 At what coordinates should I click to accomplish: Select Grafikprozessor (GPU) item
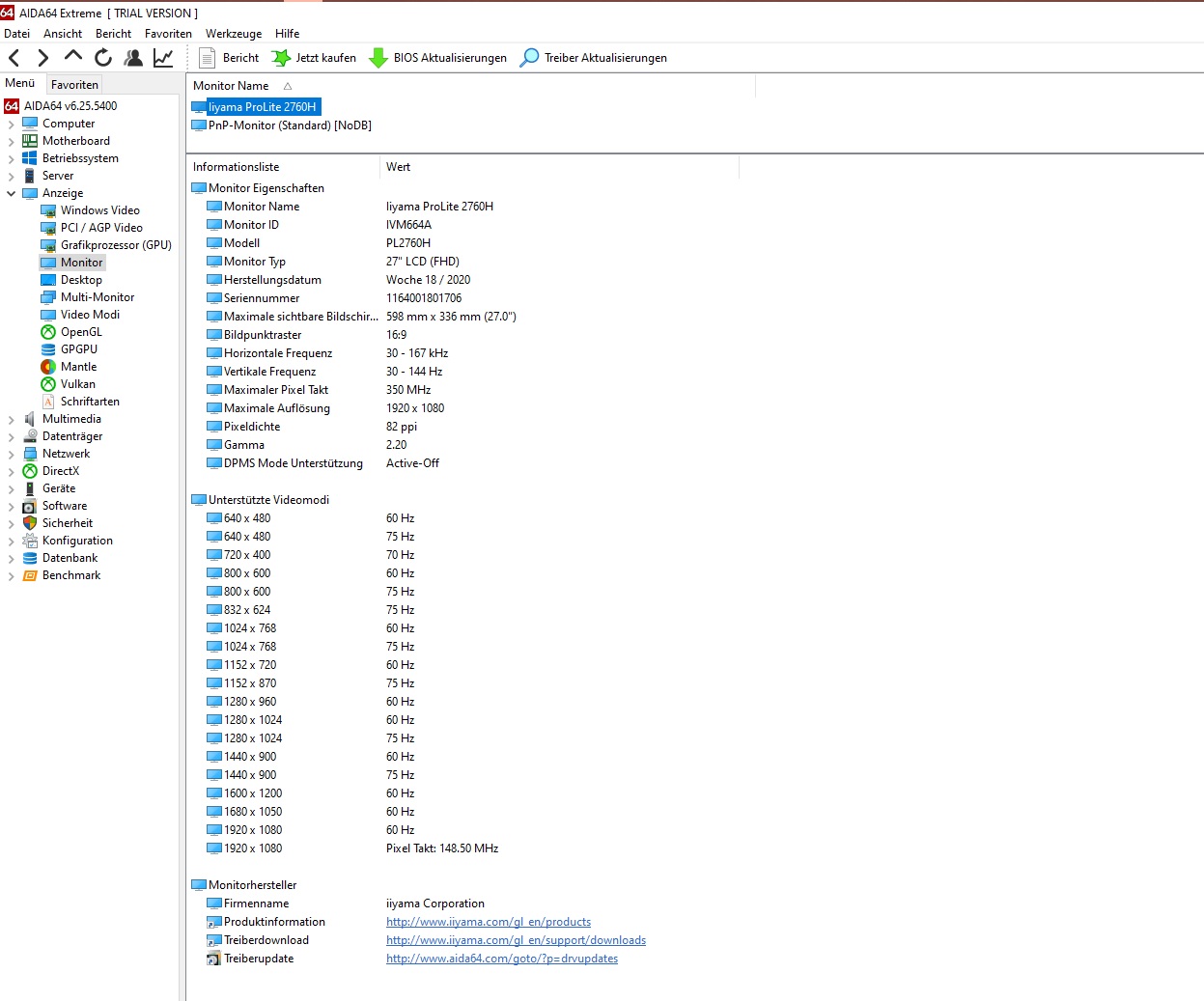[116, 245]
